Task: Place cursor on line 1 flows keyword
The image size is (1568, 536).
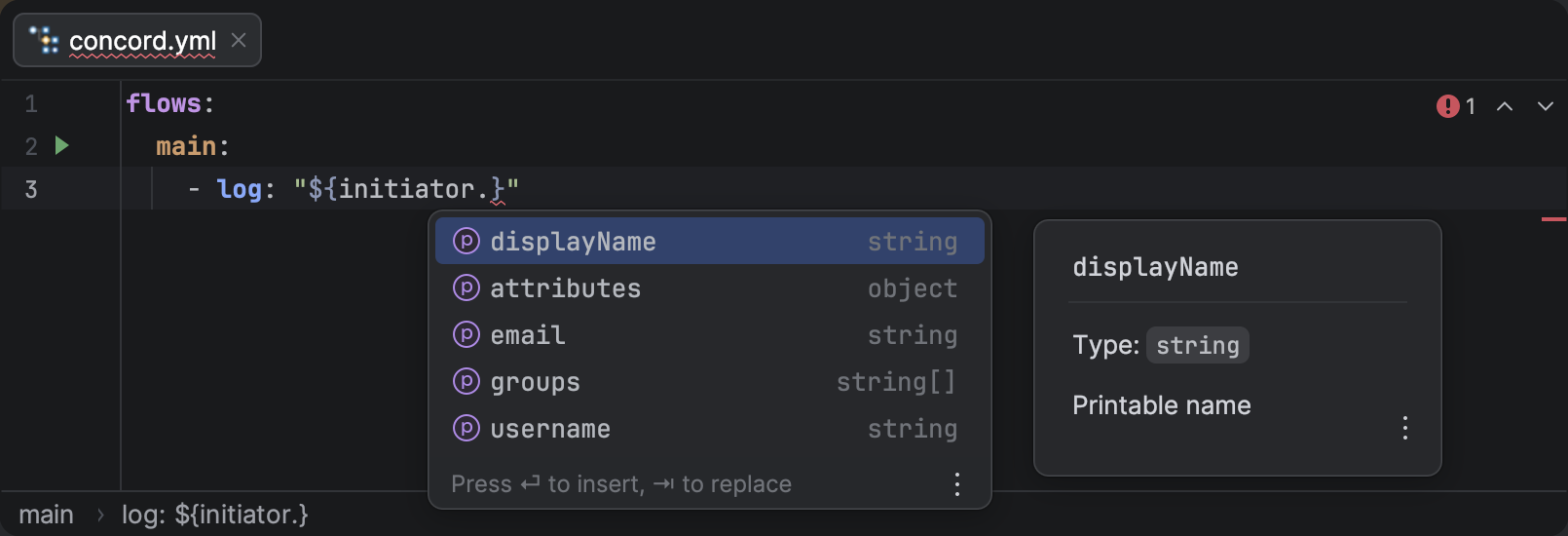Action: pos(163,103)
